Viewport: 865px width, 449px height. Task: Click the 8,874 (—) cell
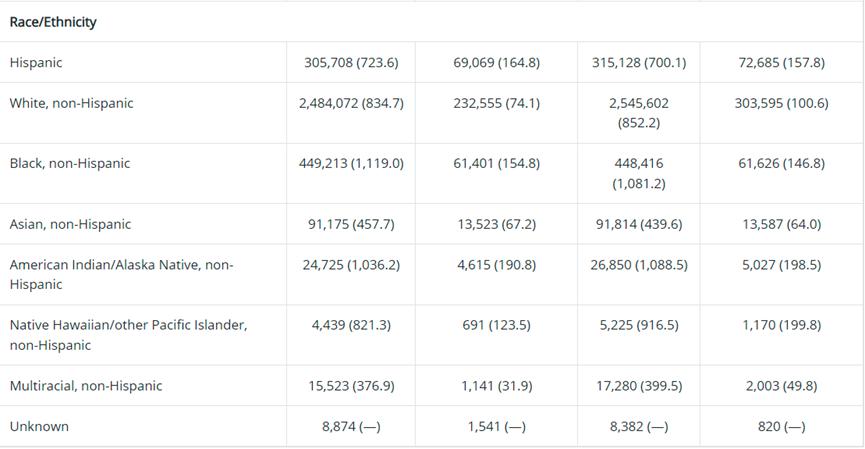(351, 426)
